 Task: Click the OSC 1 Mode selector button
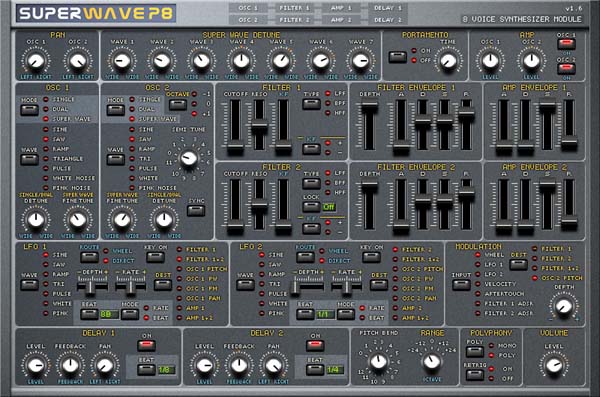[x=29, y=110]
